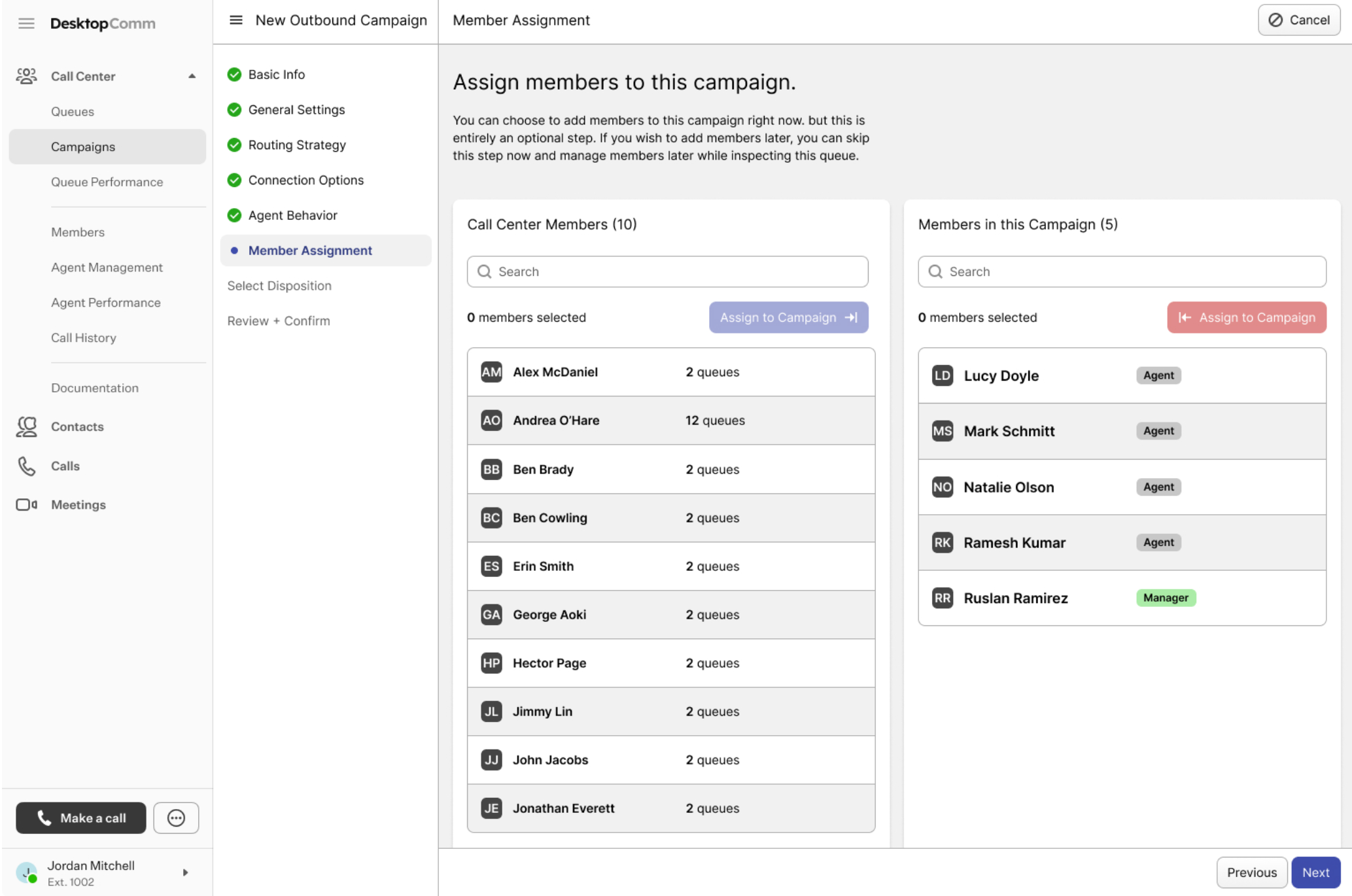Expand Jordan Mitchell user menu arrow

tap(185, 872)
